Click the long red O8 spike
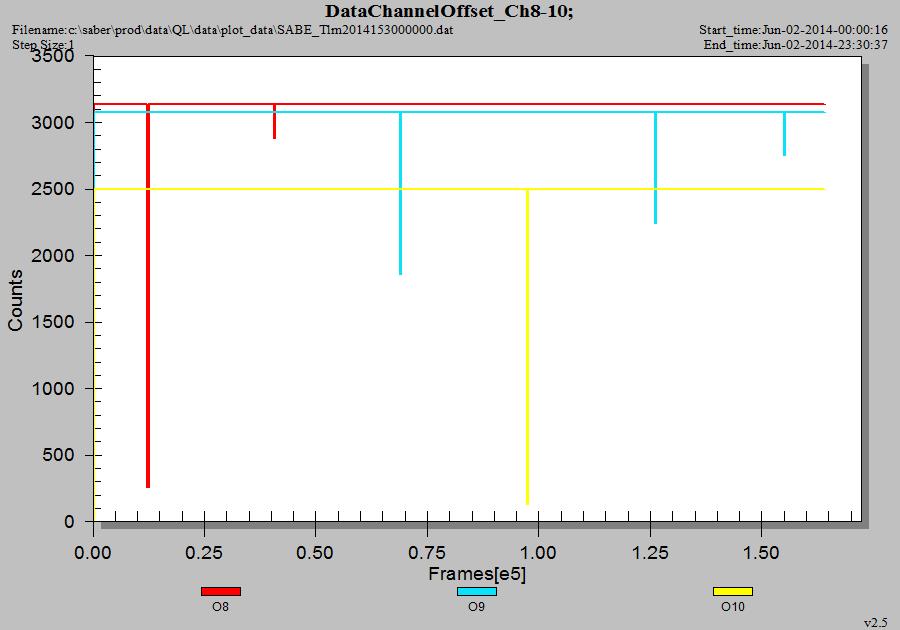Screen dimensions: 900x630 click(x=148, y=296)
